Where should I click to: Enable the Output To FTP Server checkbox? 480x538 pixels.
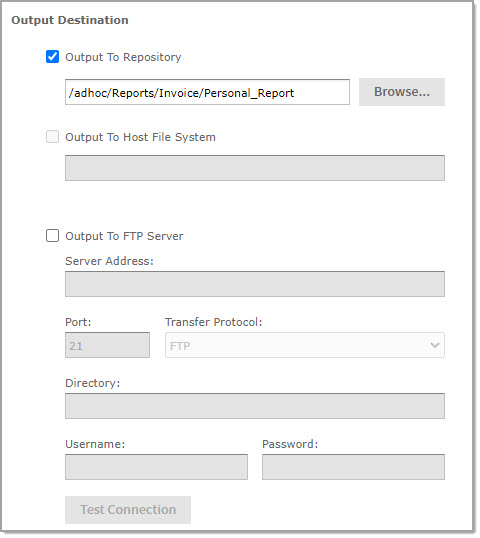point(52,236)
